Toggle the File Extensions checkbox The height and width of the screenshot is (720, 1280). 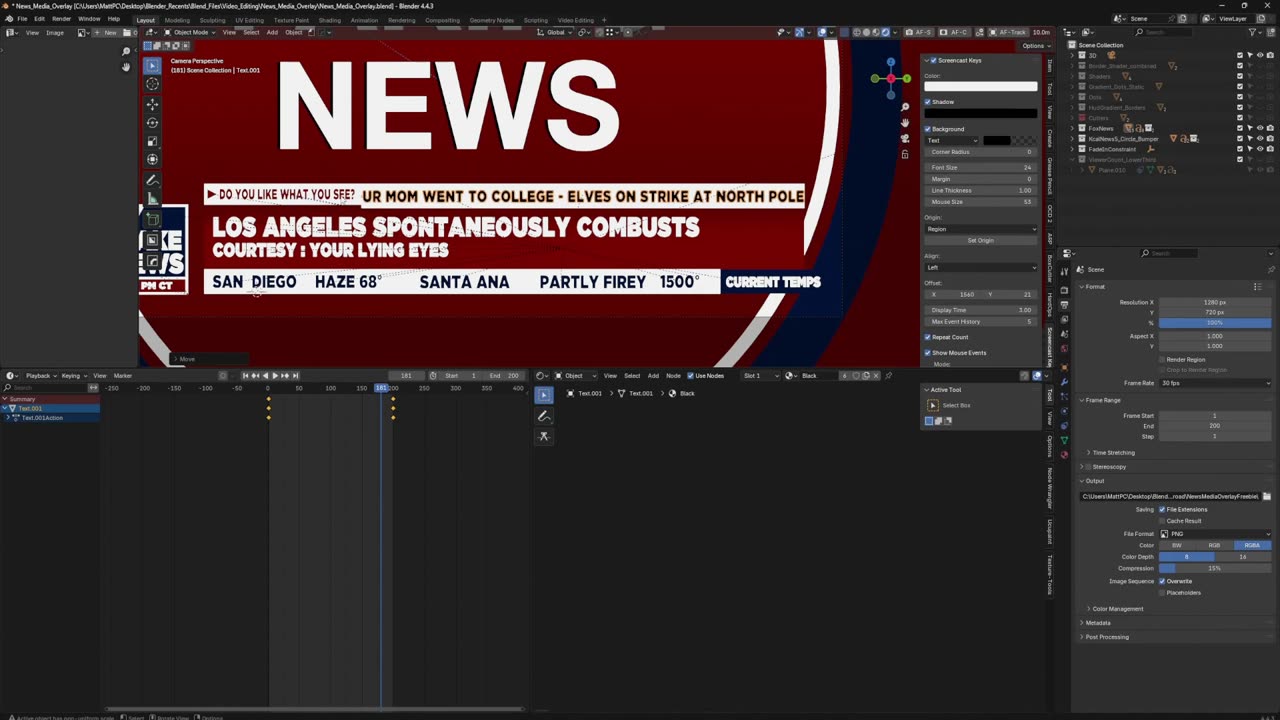[1162, 509]
